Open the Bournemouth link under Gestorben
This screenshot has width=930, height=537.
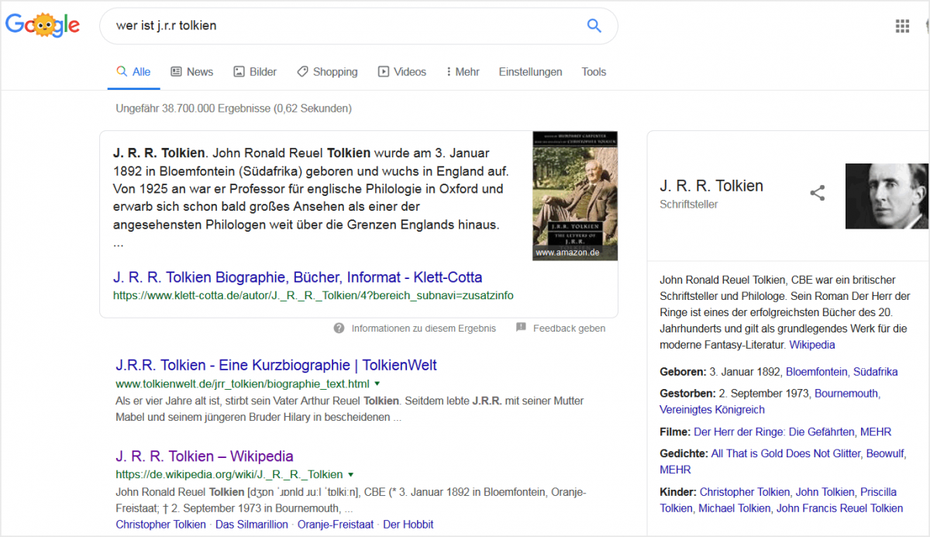(846, 393)
